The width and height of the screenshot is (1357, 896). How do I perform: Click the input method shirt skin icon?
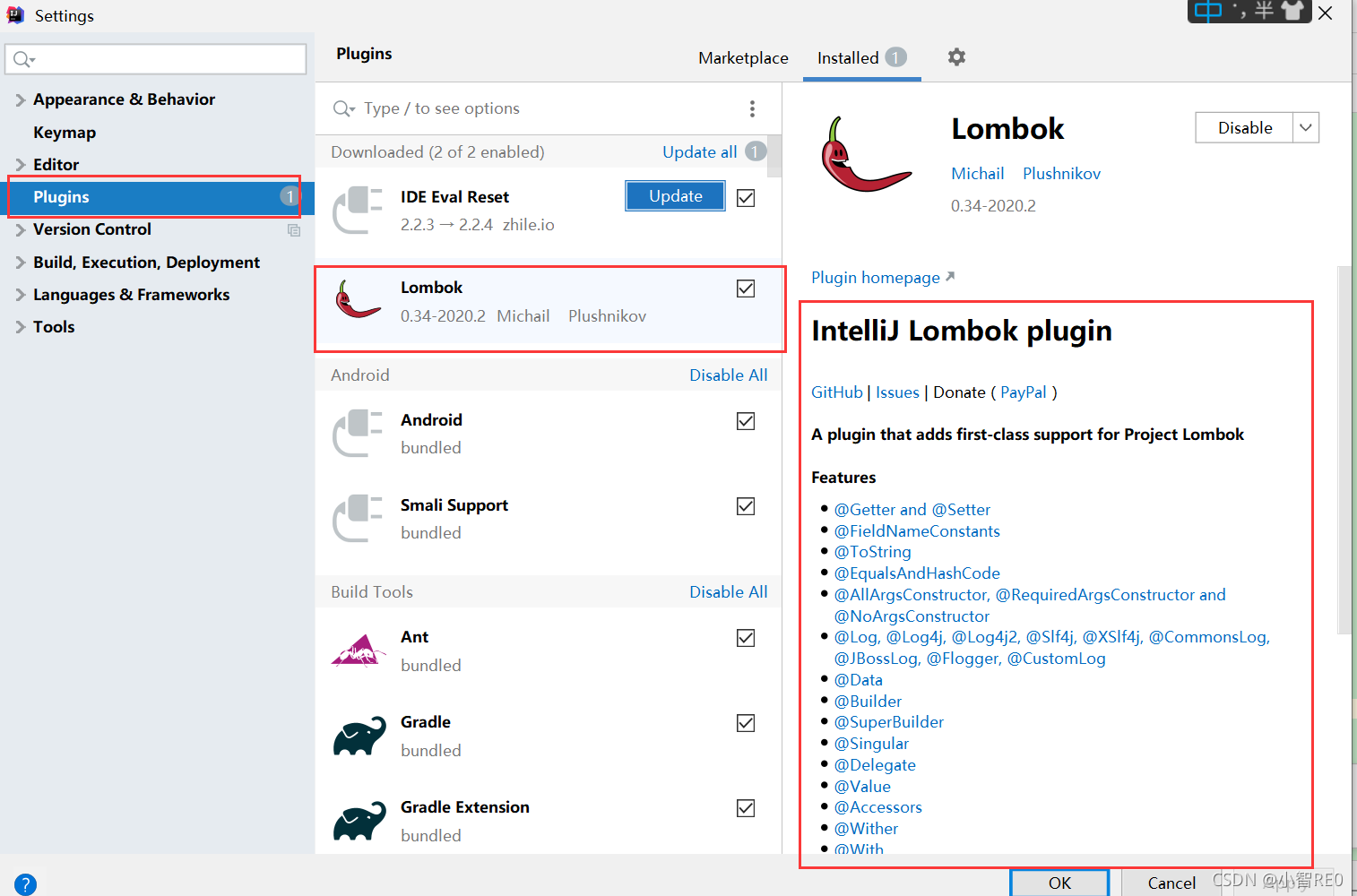click(x=1292, y=11)
